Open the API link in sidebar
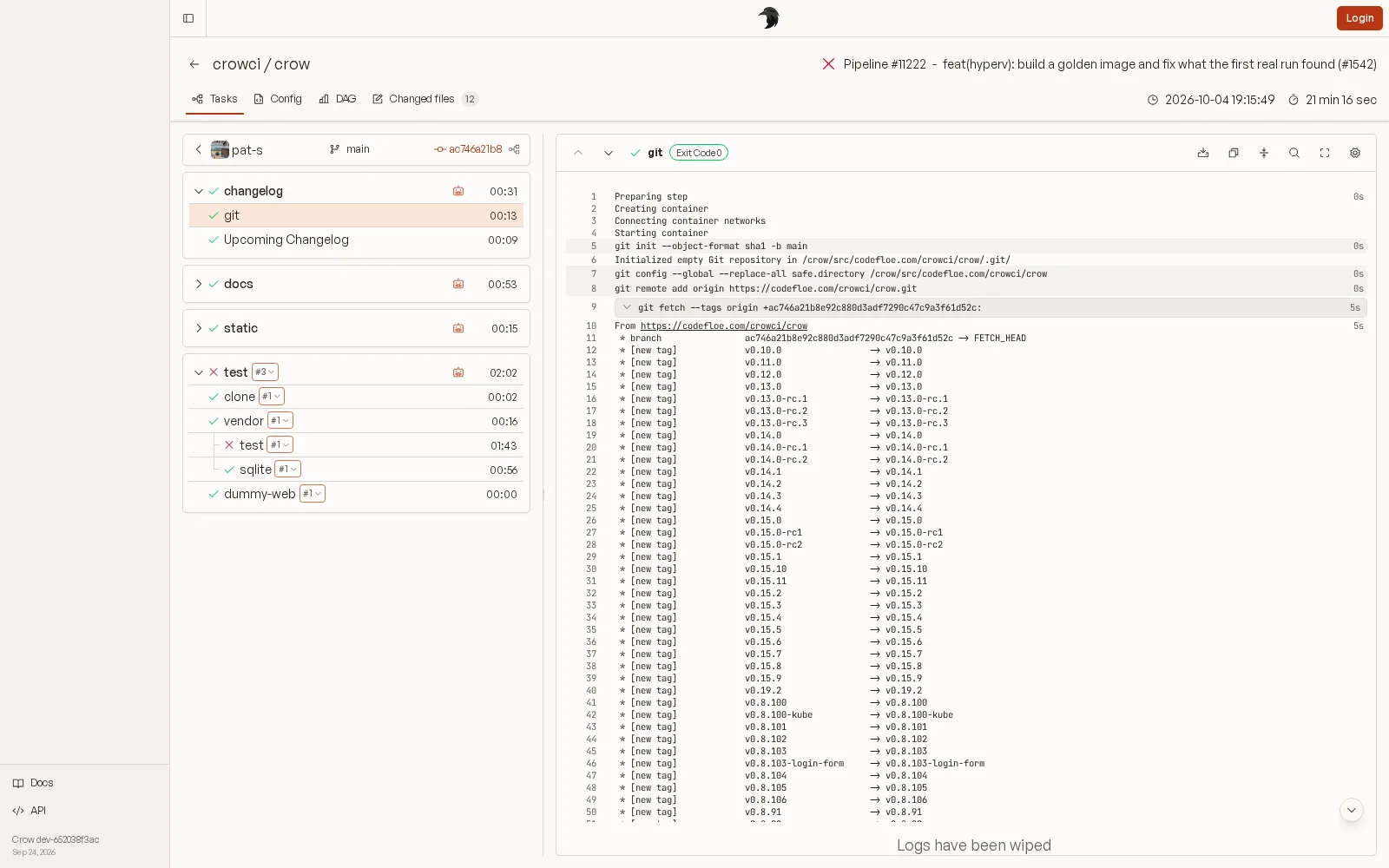 29,811
